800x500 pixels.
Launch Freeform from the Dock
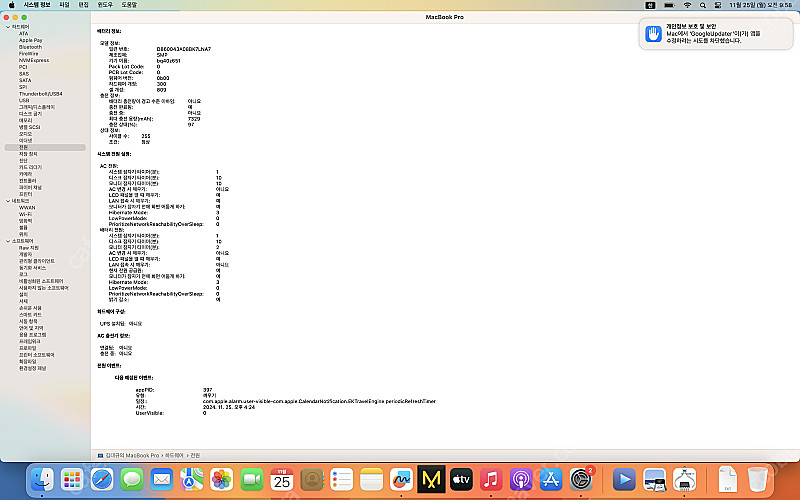coord(402,480)
